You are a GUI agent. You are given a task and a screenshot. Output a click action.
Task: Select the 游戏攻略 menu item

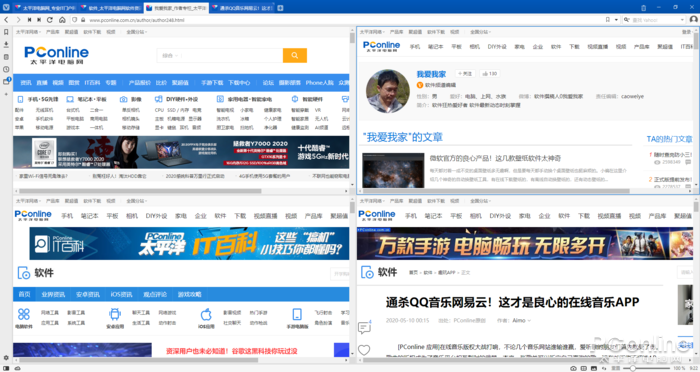[x=189, y=294]
